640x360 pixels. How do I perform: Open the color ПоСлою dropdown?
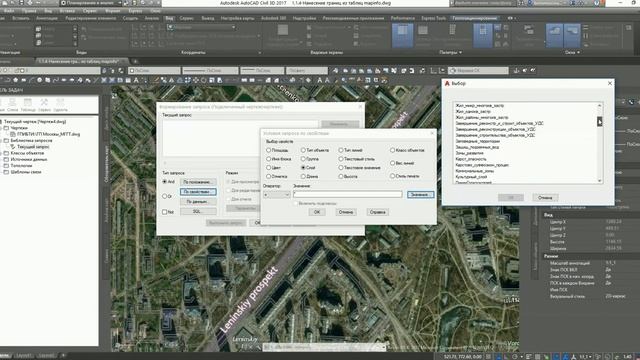pos(154,71)
